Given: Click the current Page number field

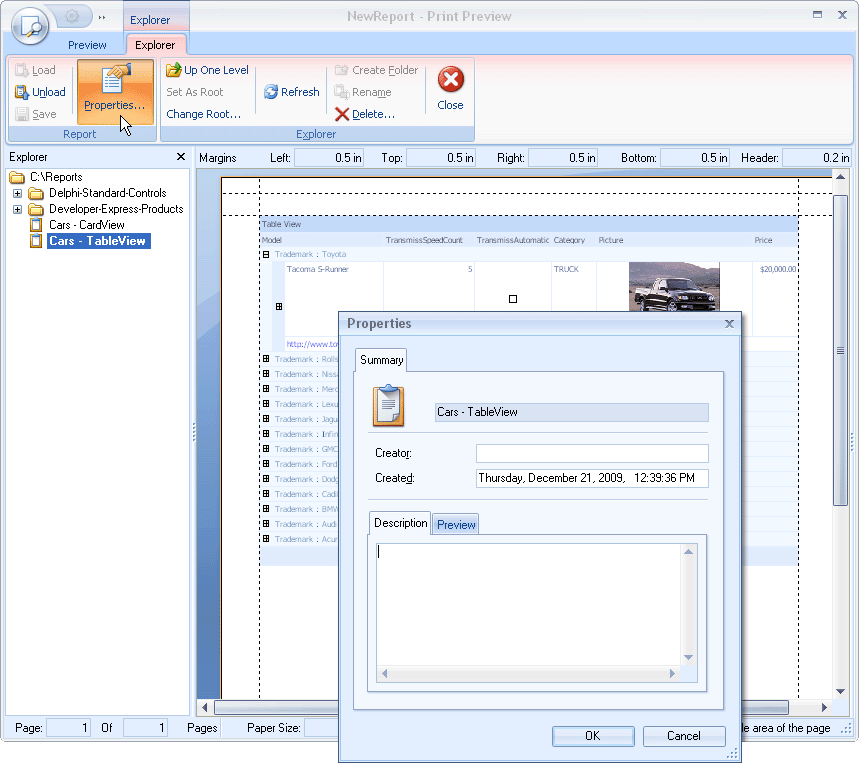Looking at the screenshot, I should [68, 727].
